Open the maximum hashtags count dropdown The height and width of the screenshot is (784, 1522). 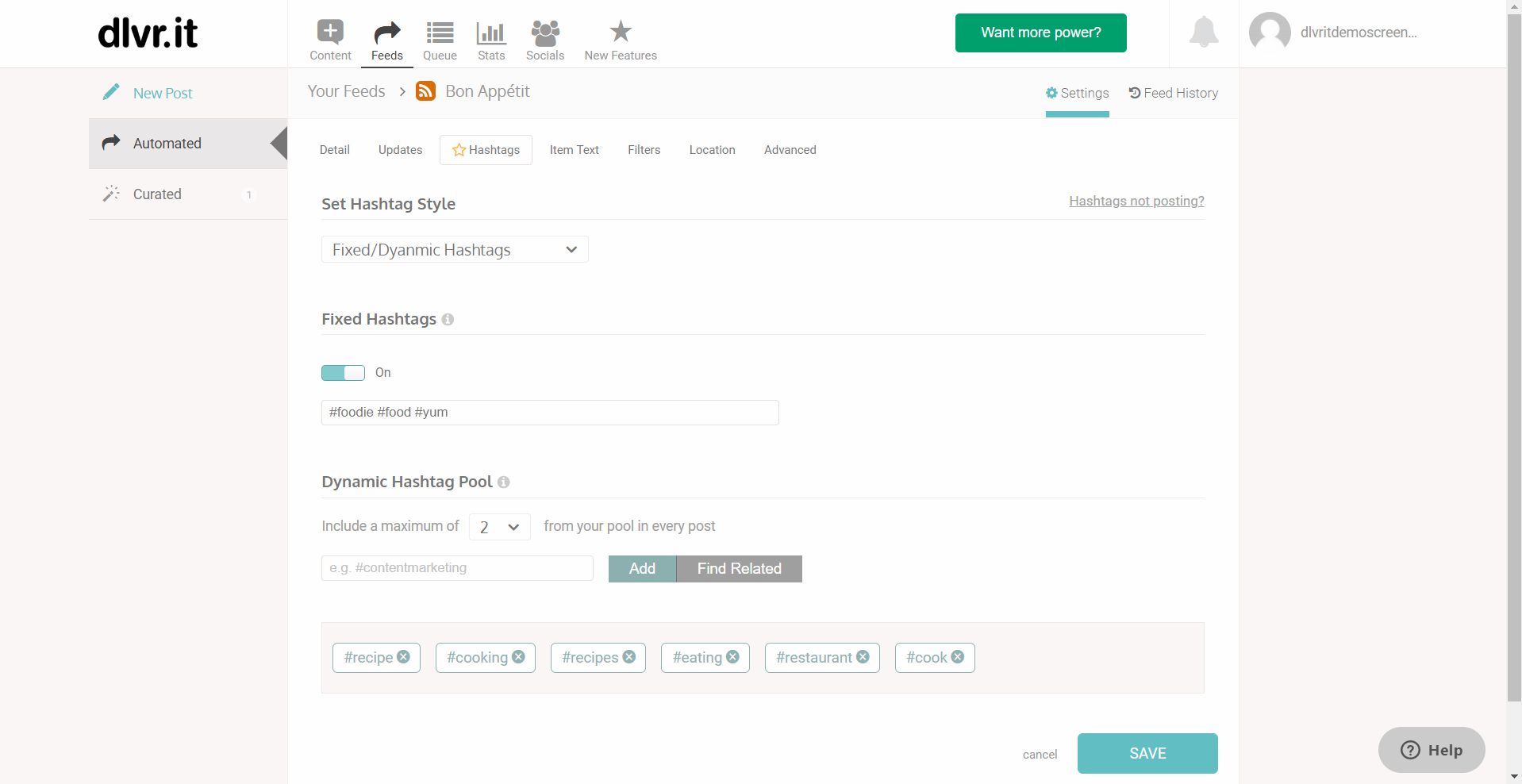[x=500, y=527]
